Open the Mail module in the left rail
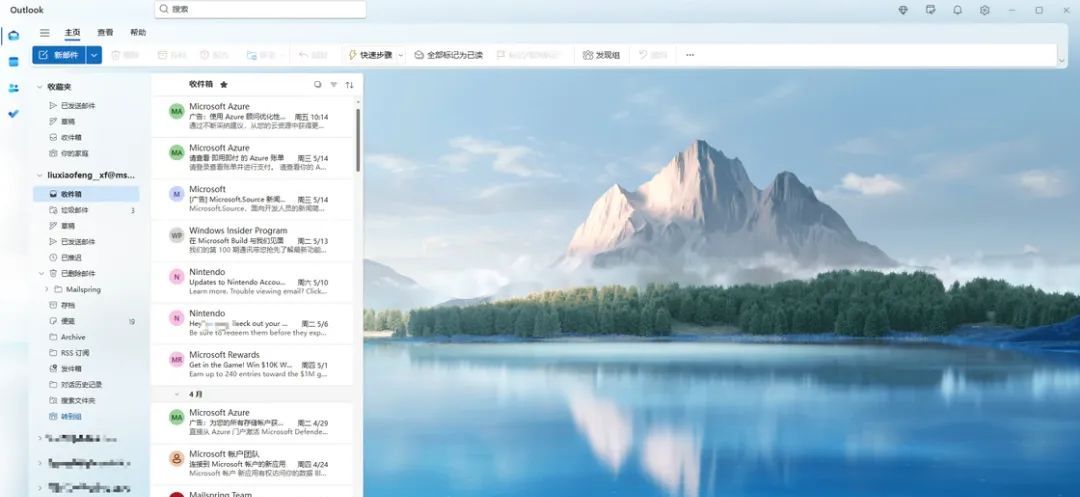 [x=14, y=36]
